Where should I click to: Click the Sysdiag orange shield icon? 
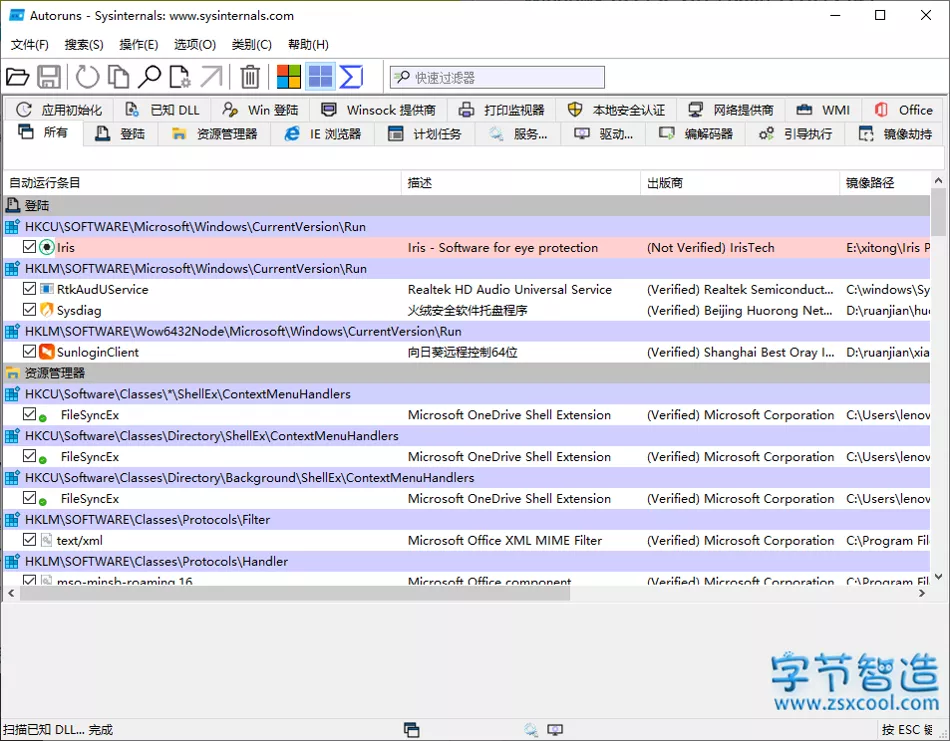pos(47,310)
